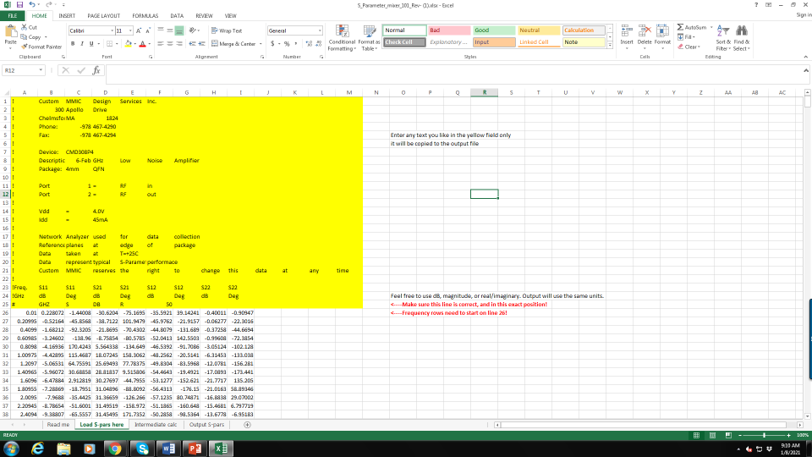Apply the Calculation cell style
Screen dimensions: 812x457
tap(584, 30)
